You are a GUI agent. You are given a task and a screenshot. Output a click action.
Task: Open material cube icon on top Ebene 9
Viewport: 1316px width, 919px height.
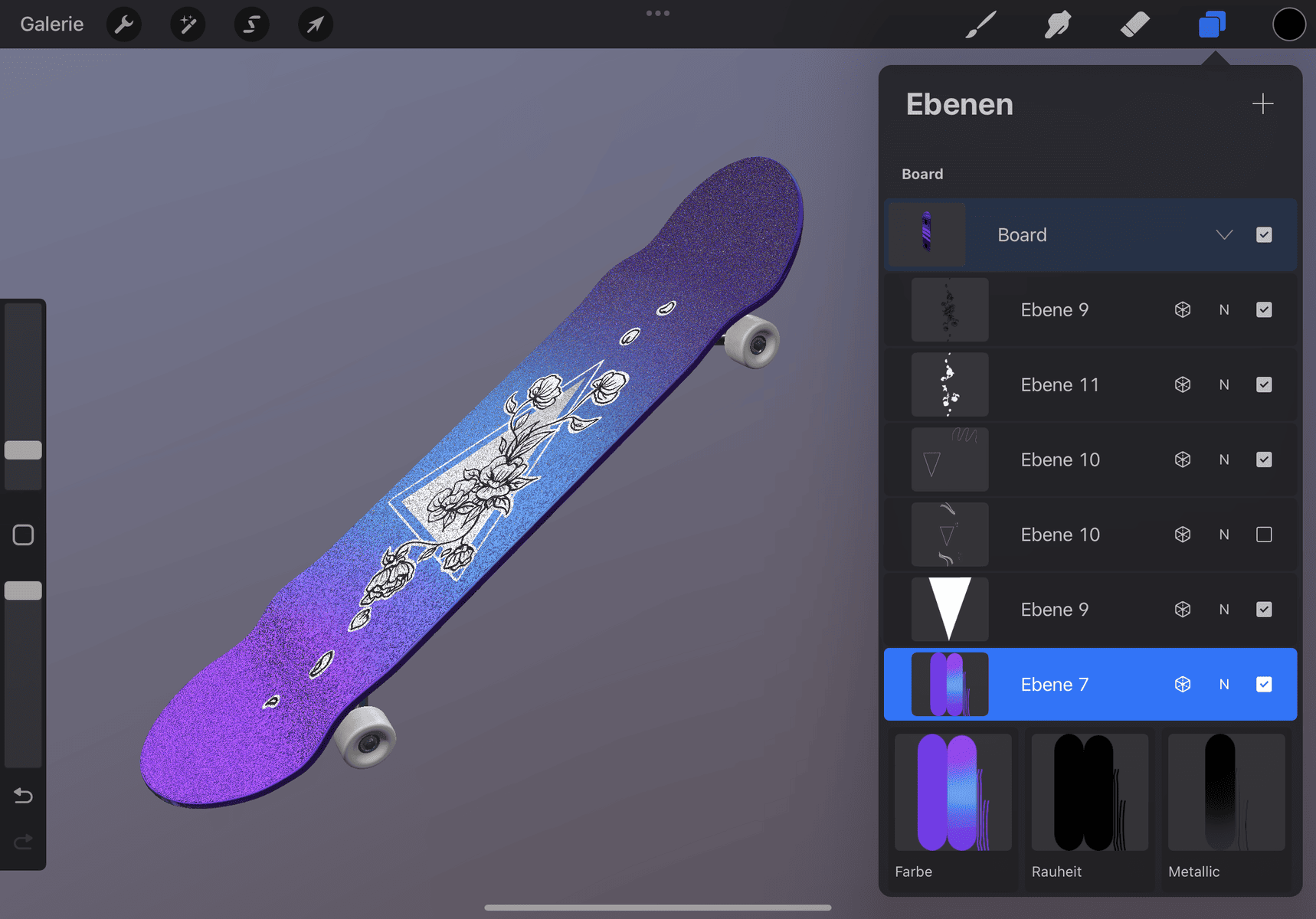pyautogui.click(x=1183, y=309)
